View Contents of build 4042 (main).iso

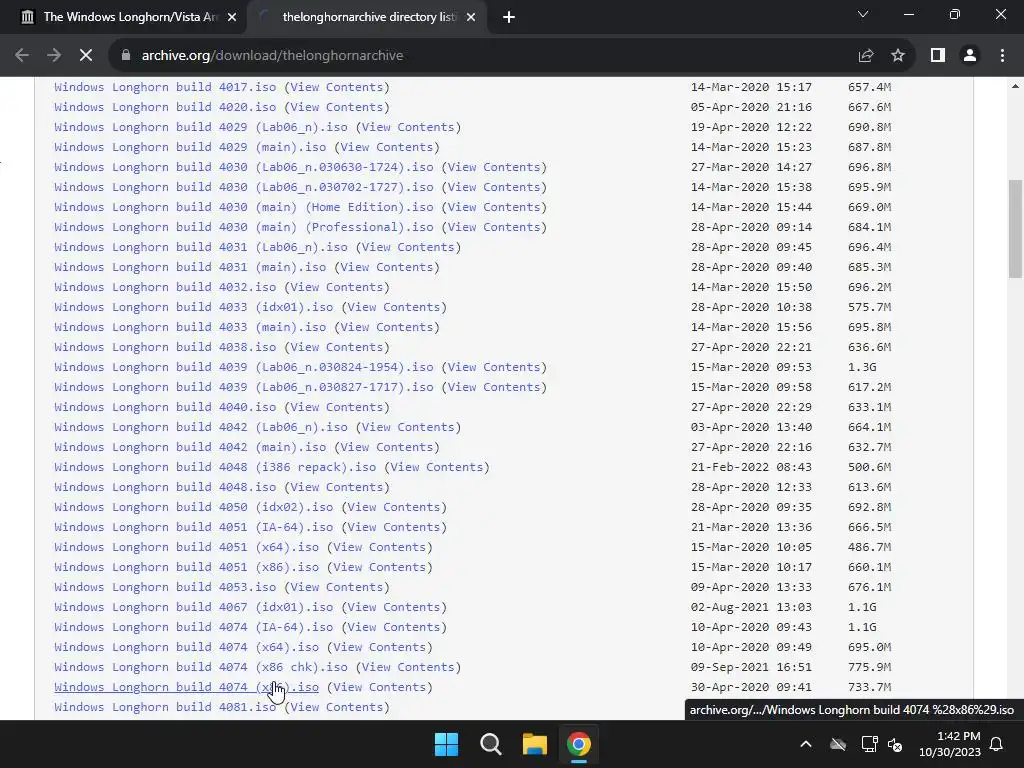[x=387, y=447]
